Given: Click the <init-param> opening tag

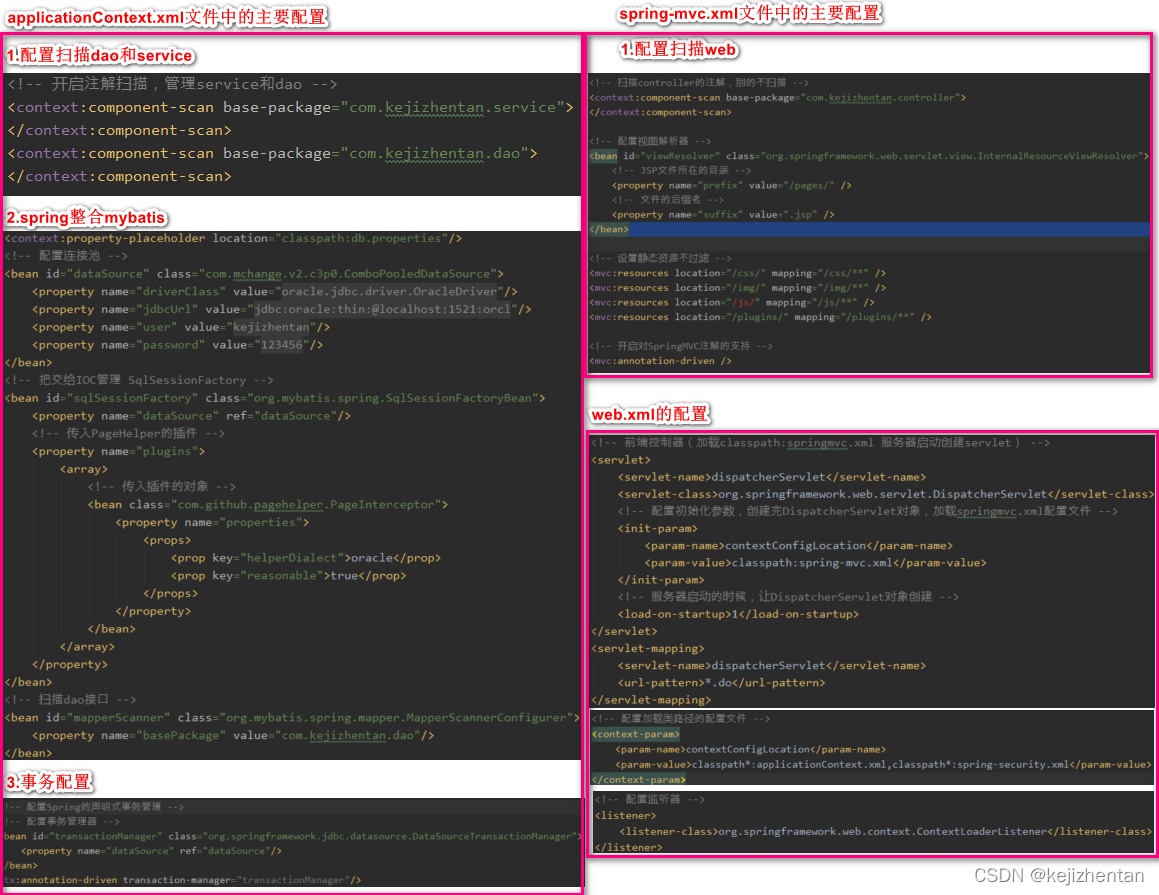Looking at the screenshot, I should click(657, 528).
